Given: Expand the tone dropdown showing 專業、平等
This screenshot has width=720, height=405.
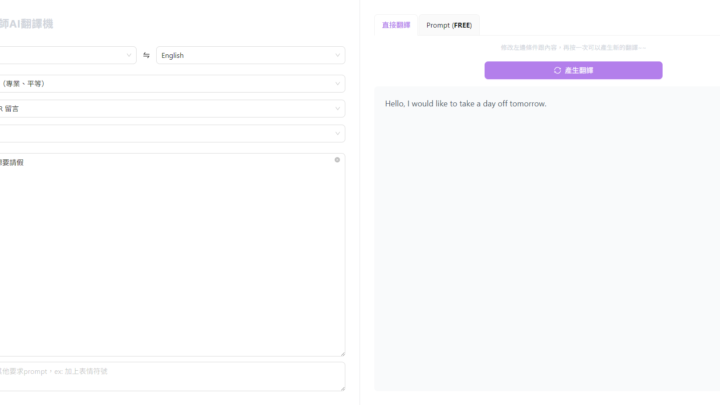Looking at the screenshot, I should 170,84.
